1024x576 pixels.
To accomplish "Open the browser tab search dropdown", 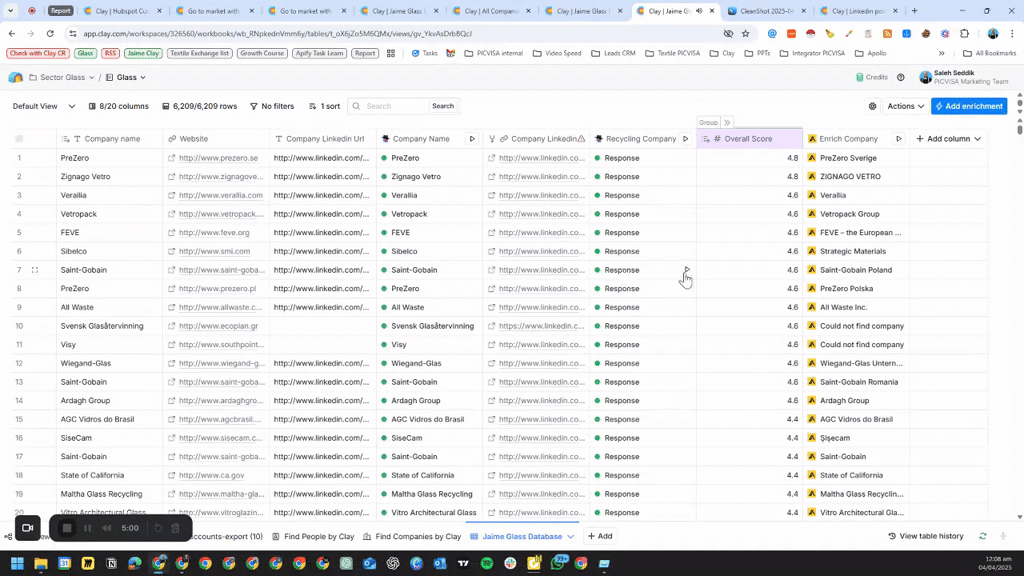I will coord(10,11).
